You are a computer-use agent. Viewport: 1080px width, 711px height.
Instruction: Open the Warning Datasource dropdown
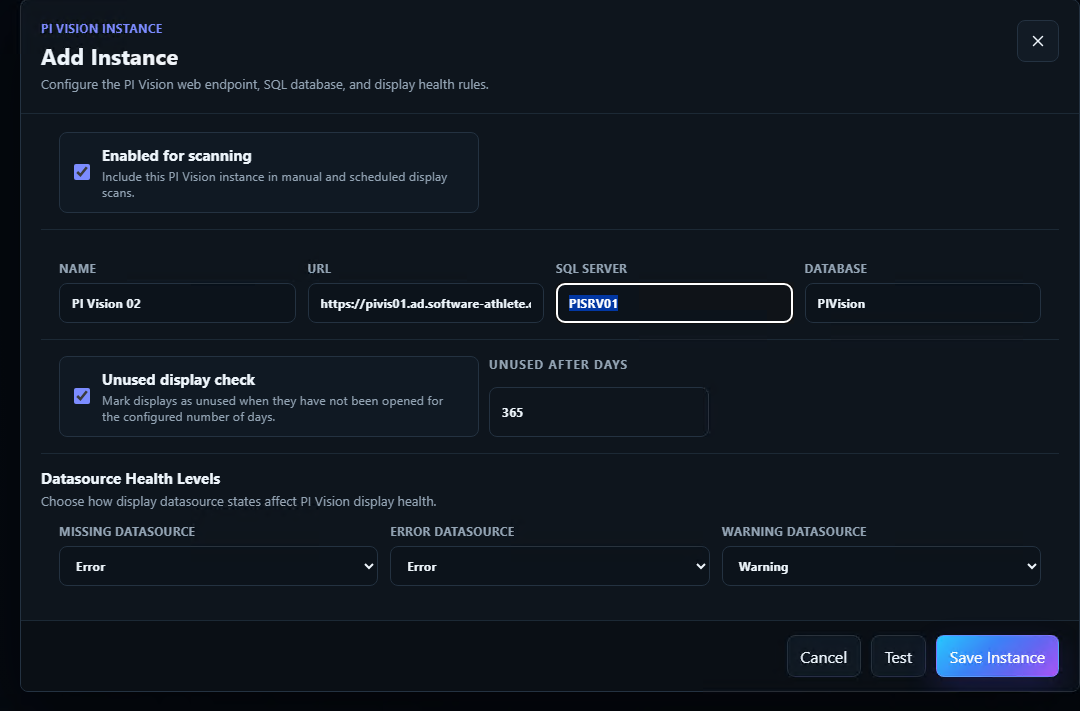tap(881, 566)
